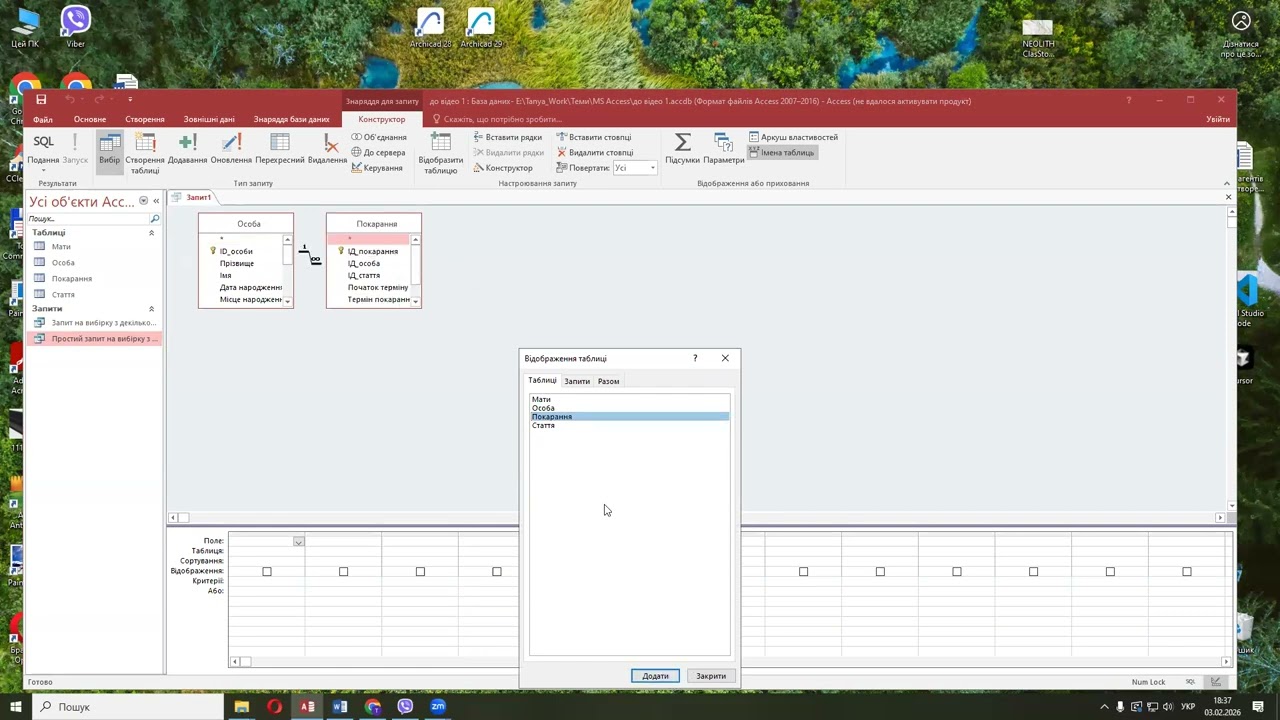Tick the third Відображення checkbox
This screenshot has height=720, width=1280.
[x=420, y=571]
